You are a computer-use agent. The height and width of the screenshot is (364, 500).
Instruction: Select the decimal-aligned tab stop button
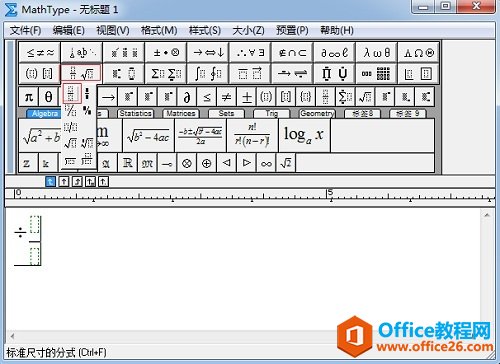[104, 182]
